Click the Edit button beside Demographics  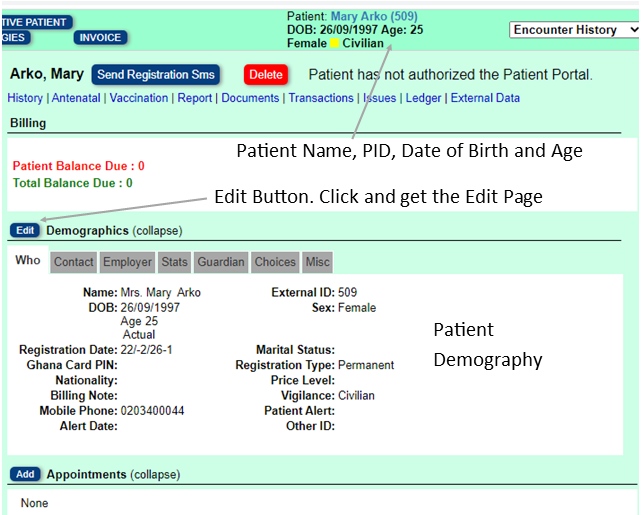(26, 230)
